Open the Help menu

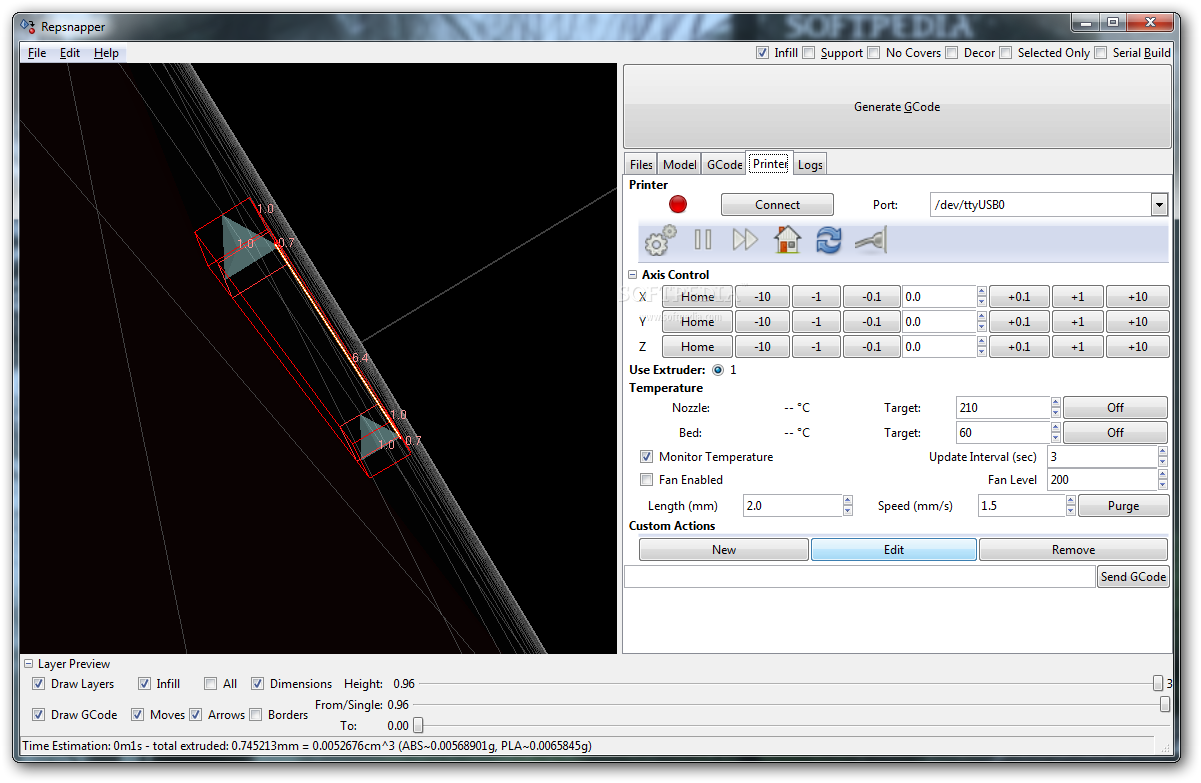[106, 53]
